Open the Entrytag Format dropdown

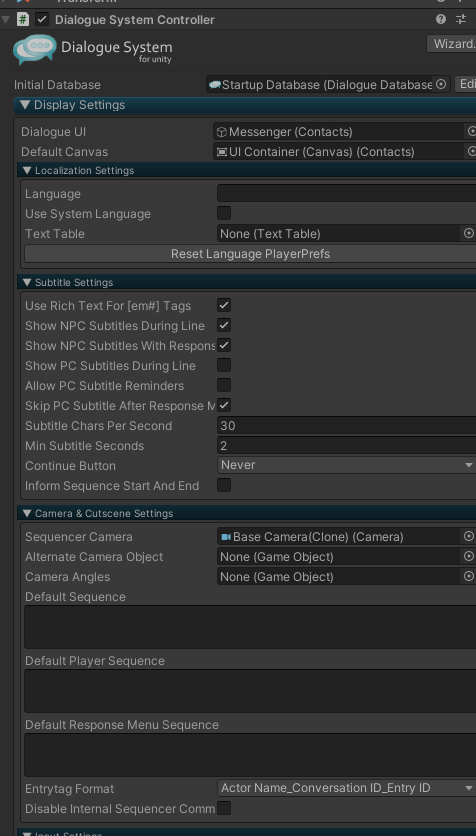[346, 788]
